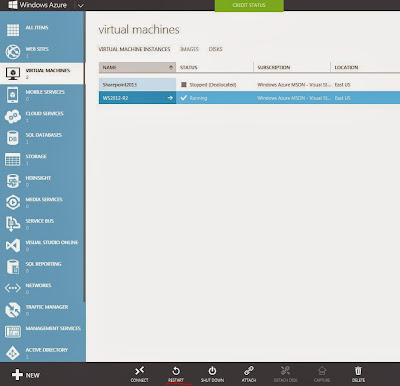Open HDInsight icon
Viewport: 400px width, 386px height.
[x=13, y=181]
